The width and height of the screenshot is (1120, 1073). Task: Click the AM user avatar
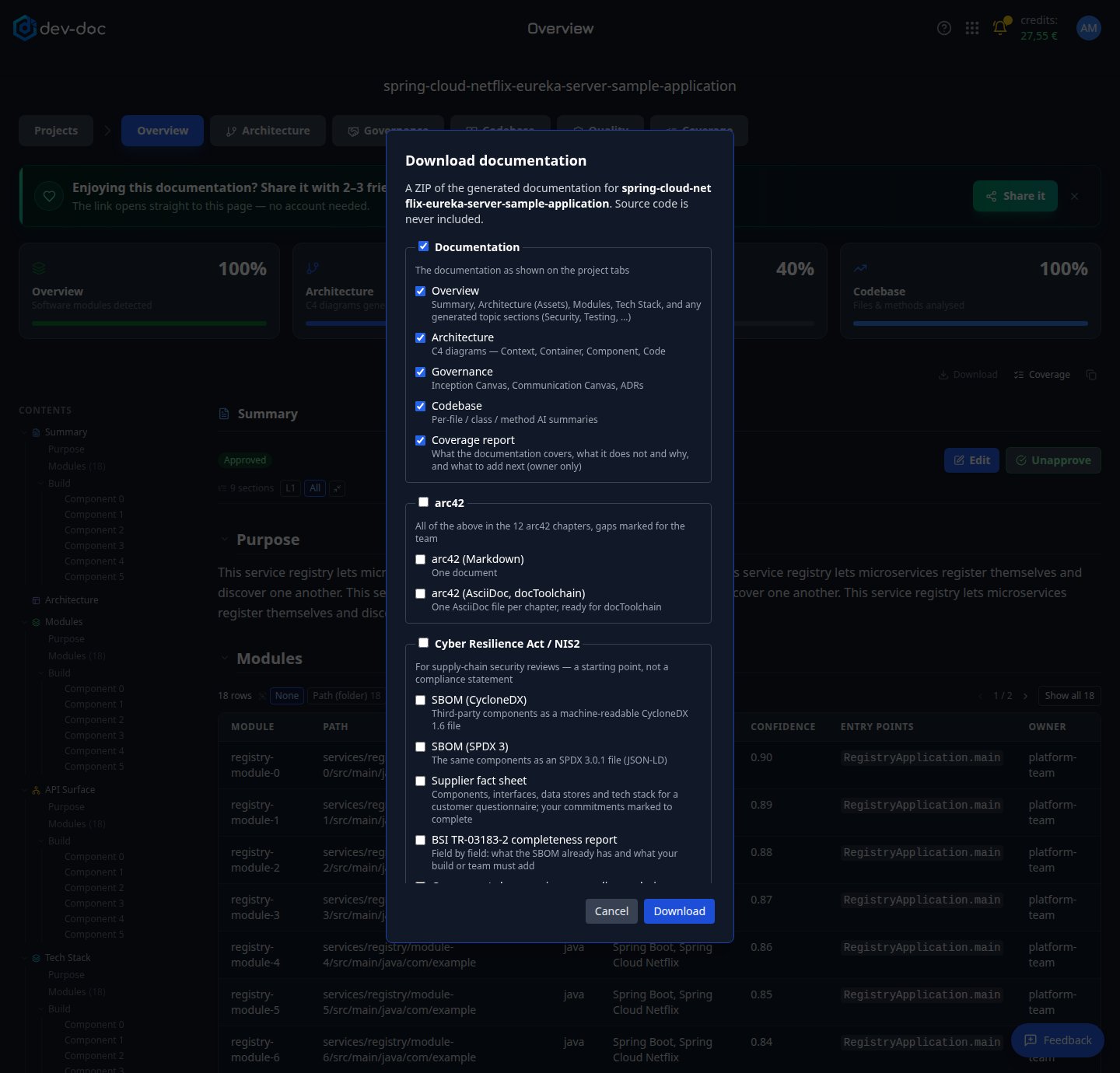[x=1089, y=28]
